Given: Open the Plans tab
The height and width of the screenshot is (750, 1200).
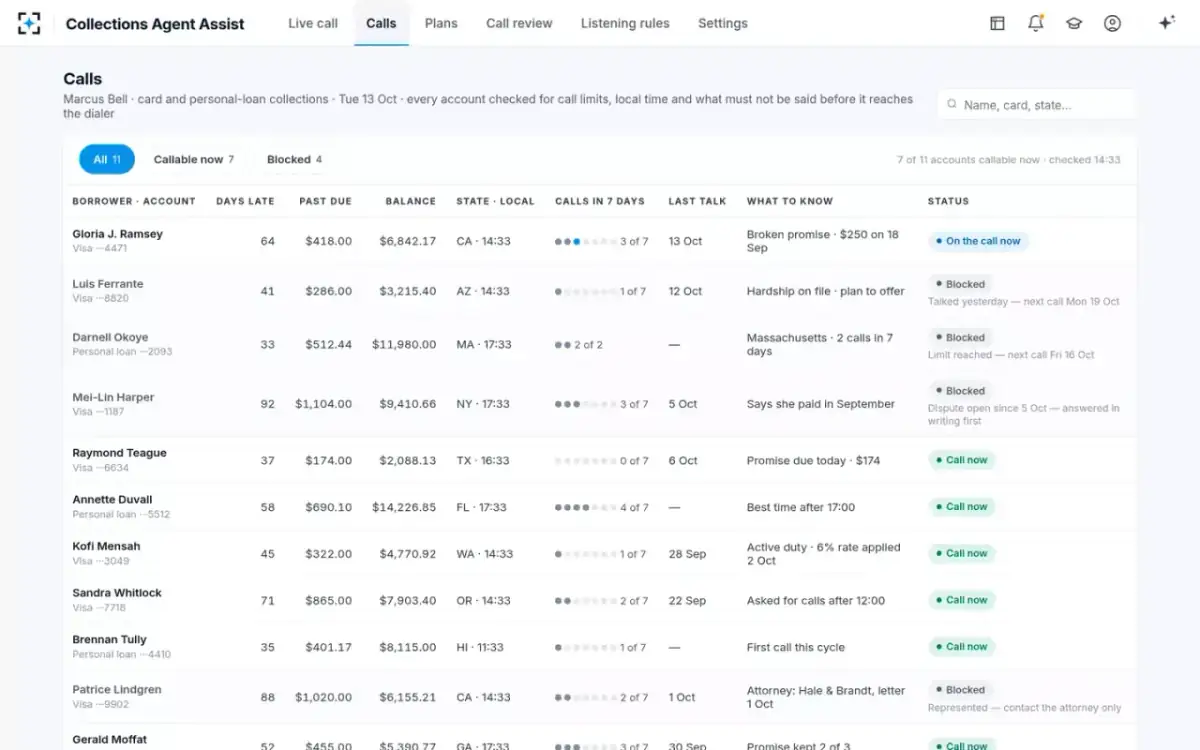Looking at the screenshot, I should click(441, 23).
